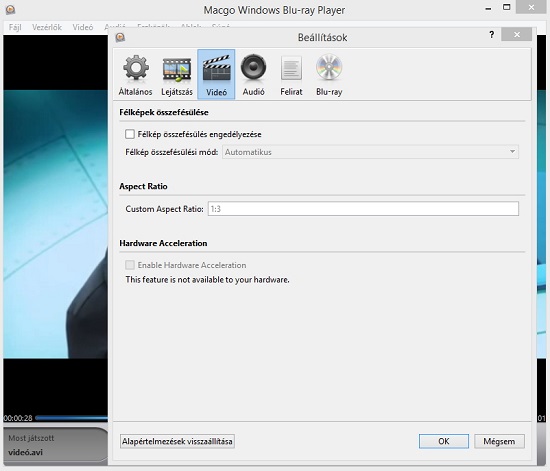Click the Beállítások dialog title icon
The height and width of the screenshot is (471, 550).
(120, 37)
